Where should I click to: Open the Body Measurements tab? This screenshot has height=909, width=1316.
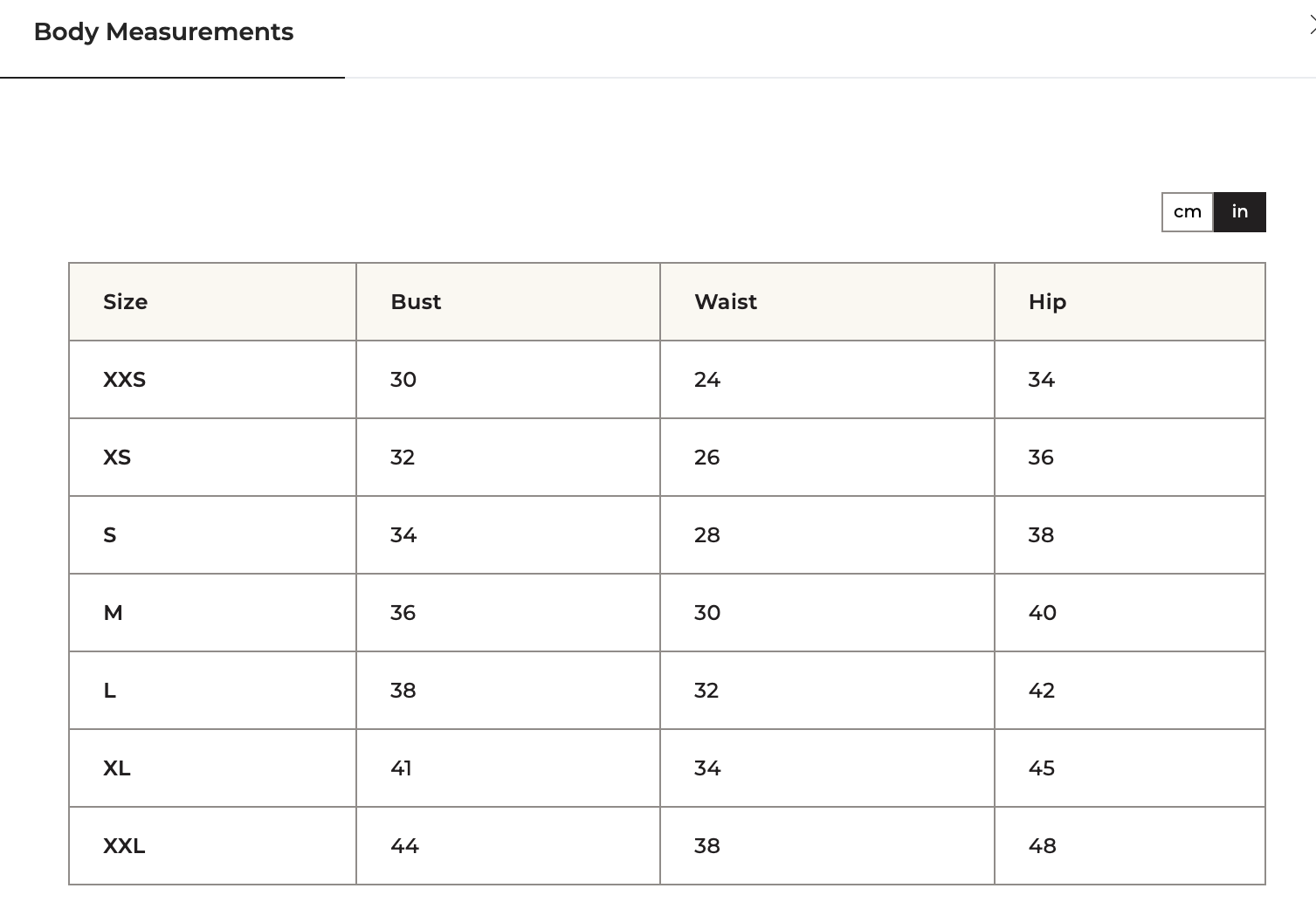point(163,32)
